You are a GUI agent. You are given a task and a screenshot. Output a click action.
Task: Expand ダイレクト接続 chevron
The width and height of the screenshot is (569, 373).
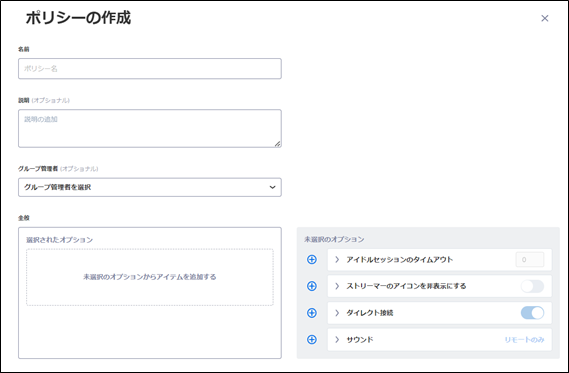coord(337,313)
